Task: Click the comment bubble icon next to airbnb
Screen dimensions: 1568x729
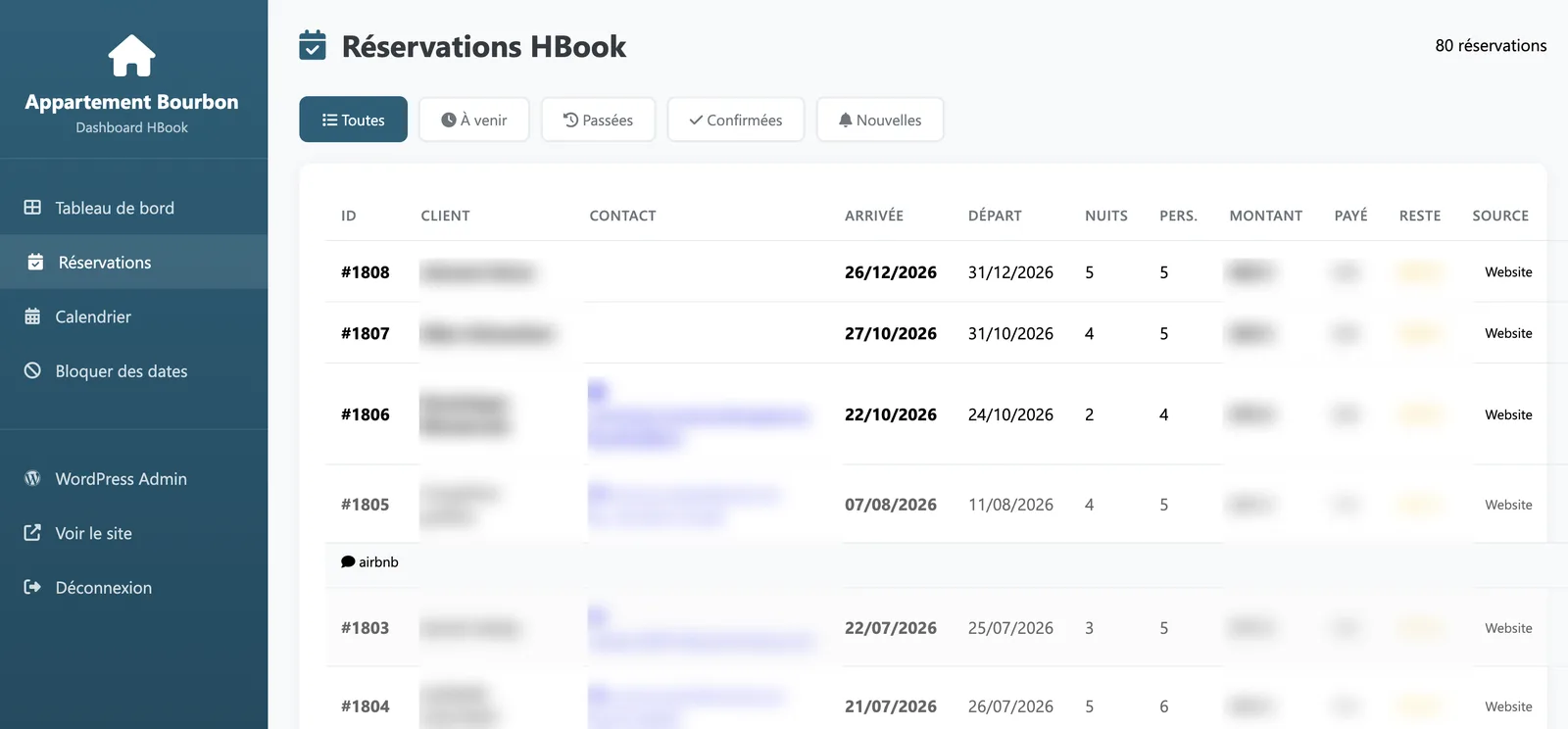Action: coord(348,561)
